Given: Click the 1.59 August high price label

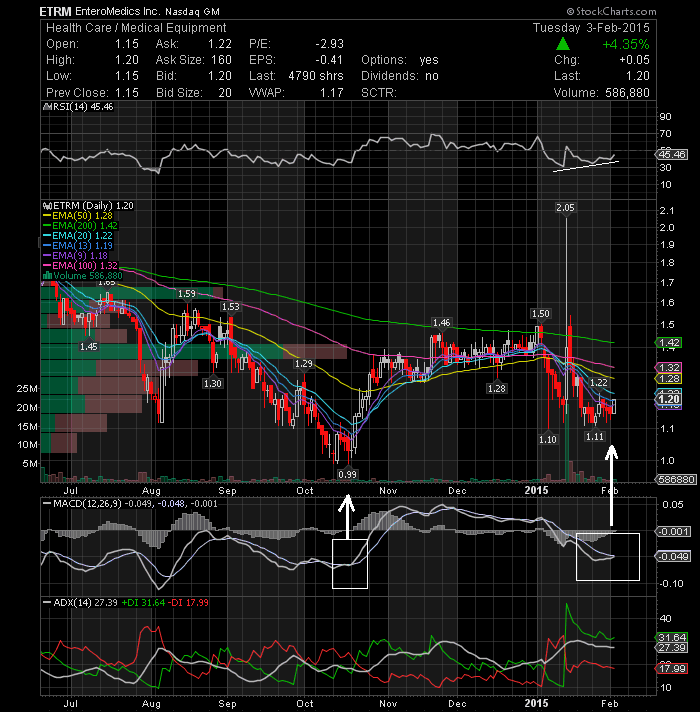Looking at the screenshot, I should (x=187, y=294).
